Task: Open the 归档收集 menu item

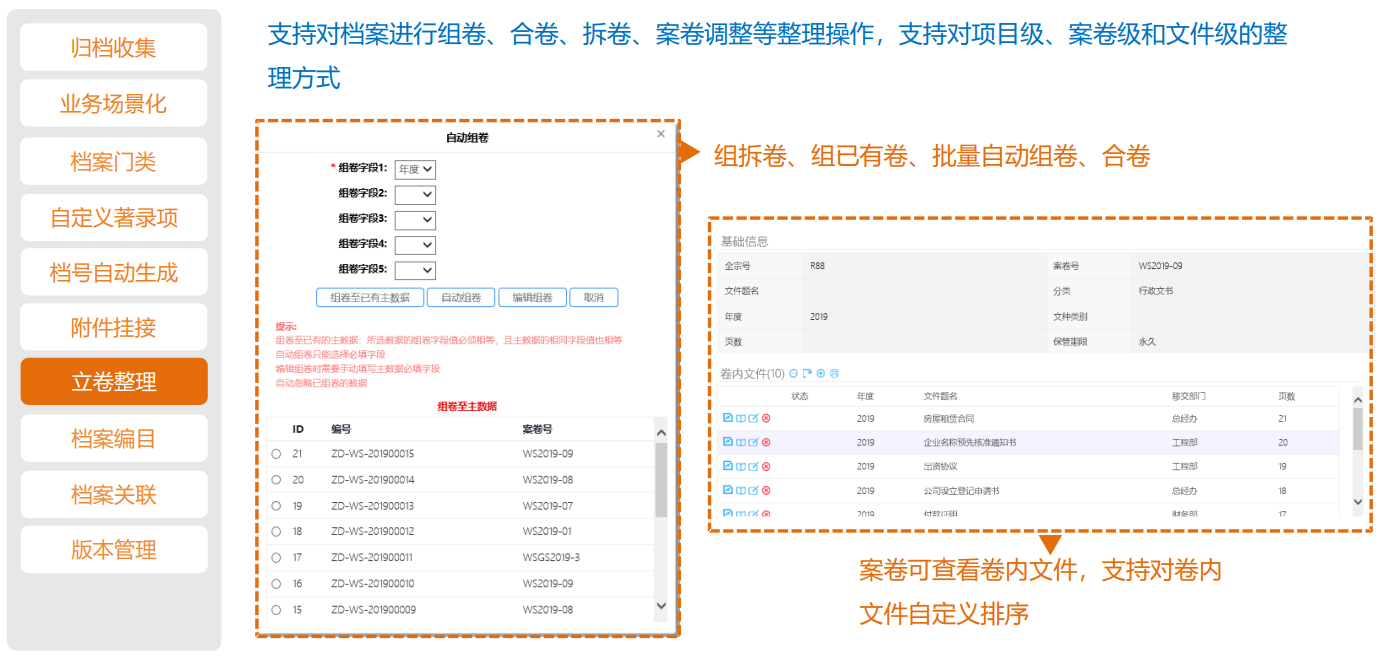Action: click(x=113, y=48)
